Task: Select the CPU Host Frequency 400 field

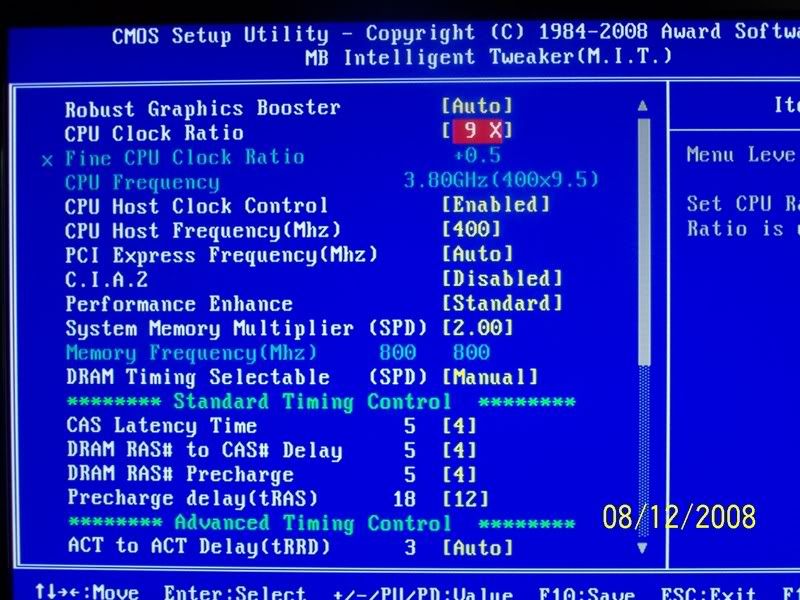Action: click(471, 229)
